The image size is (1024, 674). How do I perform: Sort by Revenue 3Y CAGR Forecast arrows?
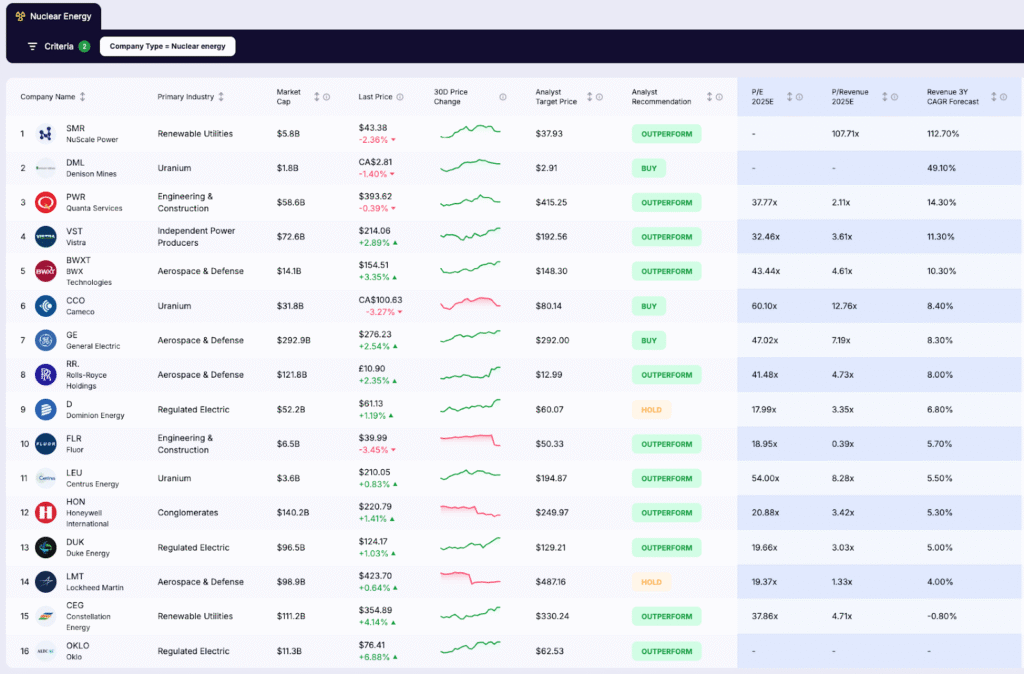[x=993, y=97]
